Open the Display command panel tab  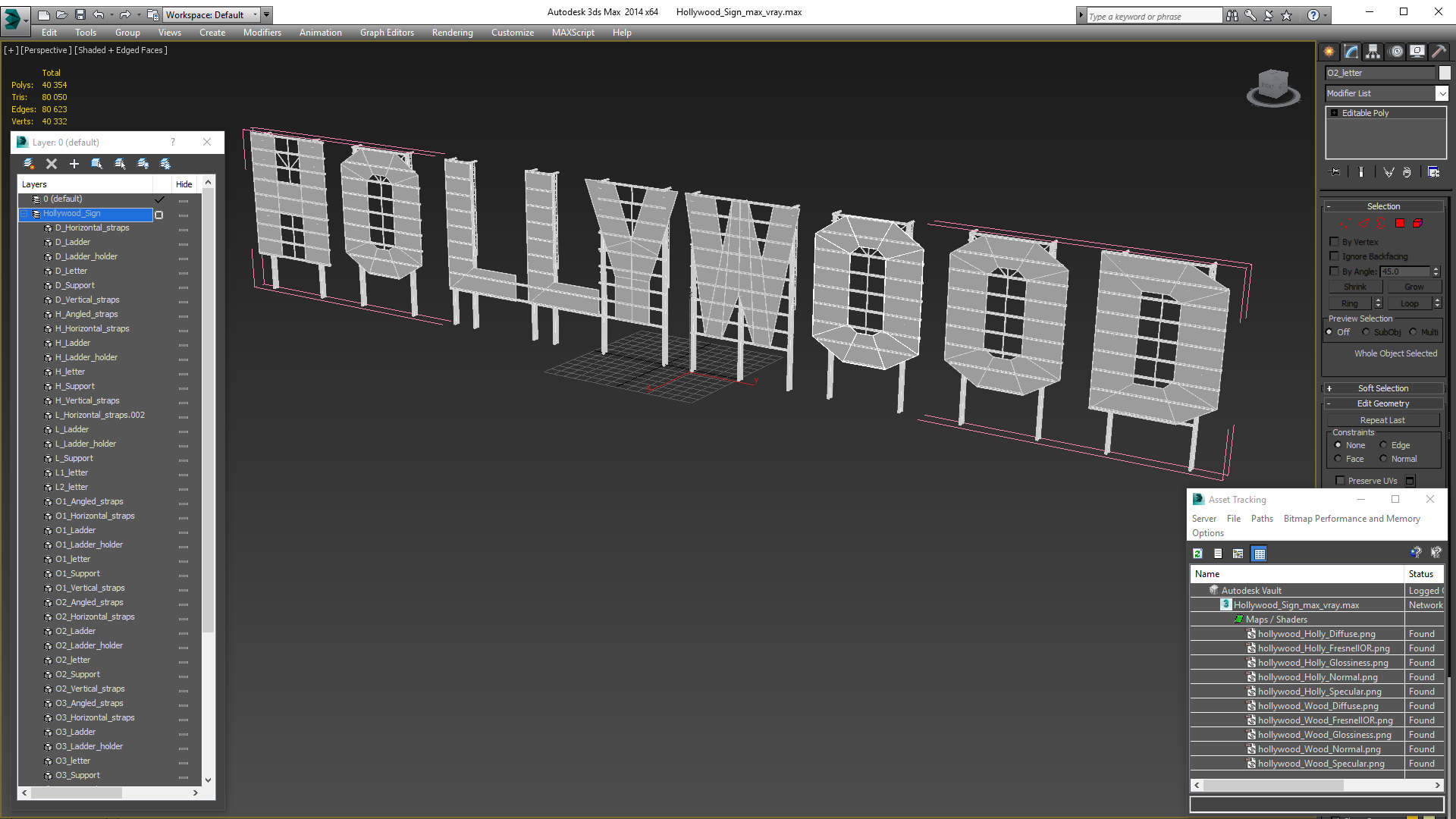pyautogui.click(x=1417, y=52)
